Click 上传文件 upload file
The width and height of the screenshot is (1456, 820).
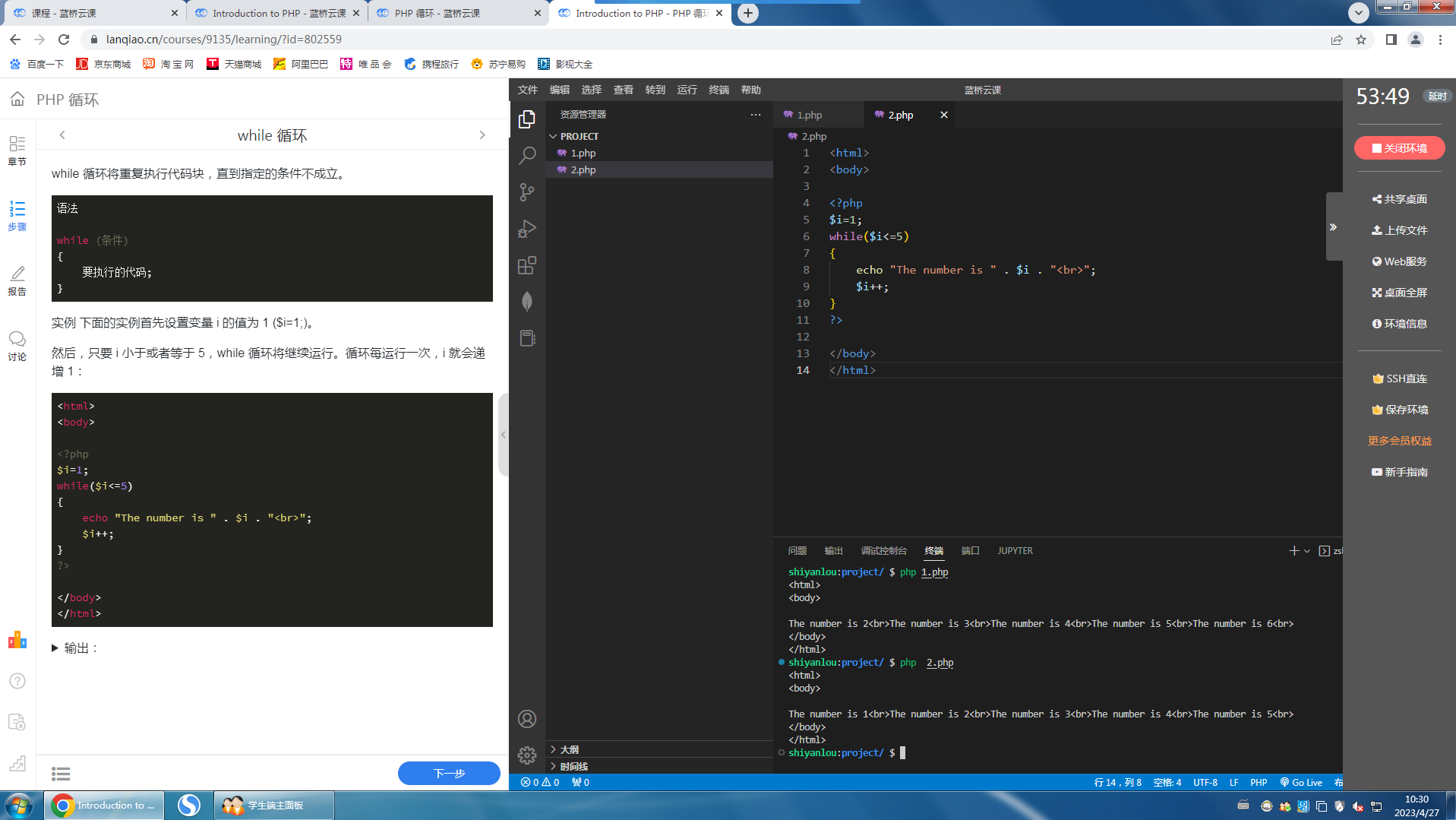tap(1399, 230)
